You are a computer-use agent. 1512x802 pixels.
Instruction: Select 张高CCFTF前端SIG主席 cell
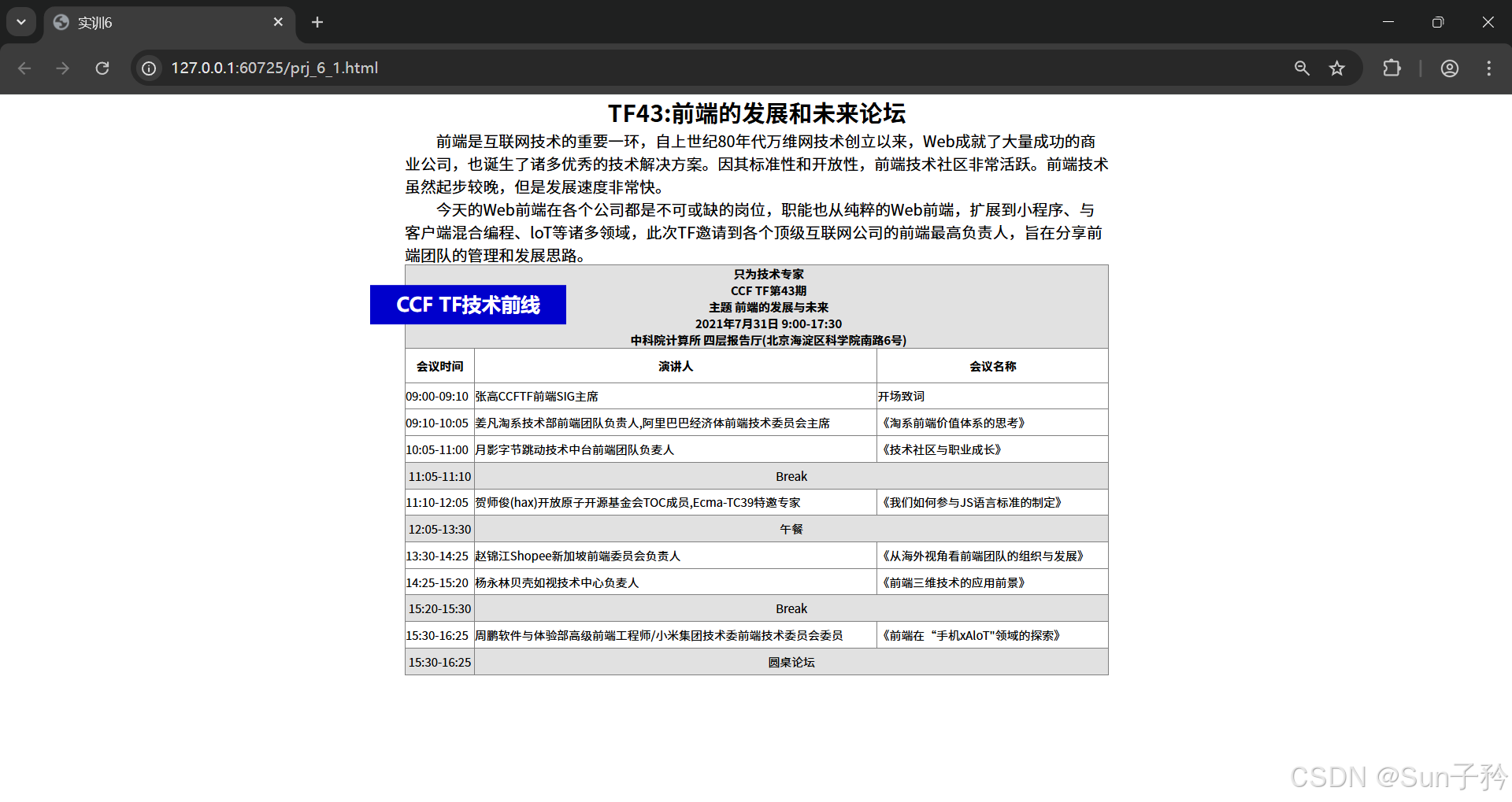[x=676, y=397]
